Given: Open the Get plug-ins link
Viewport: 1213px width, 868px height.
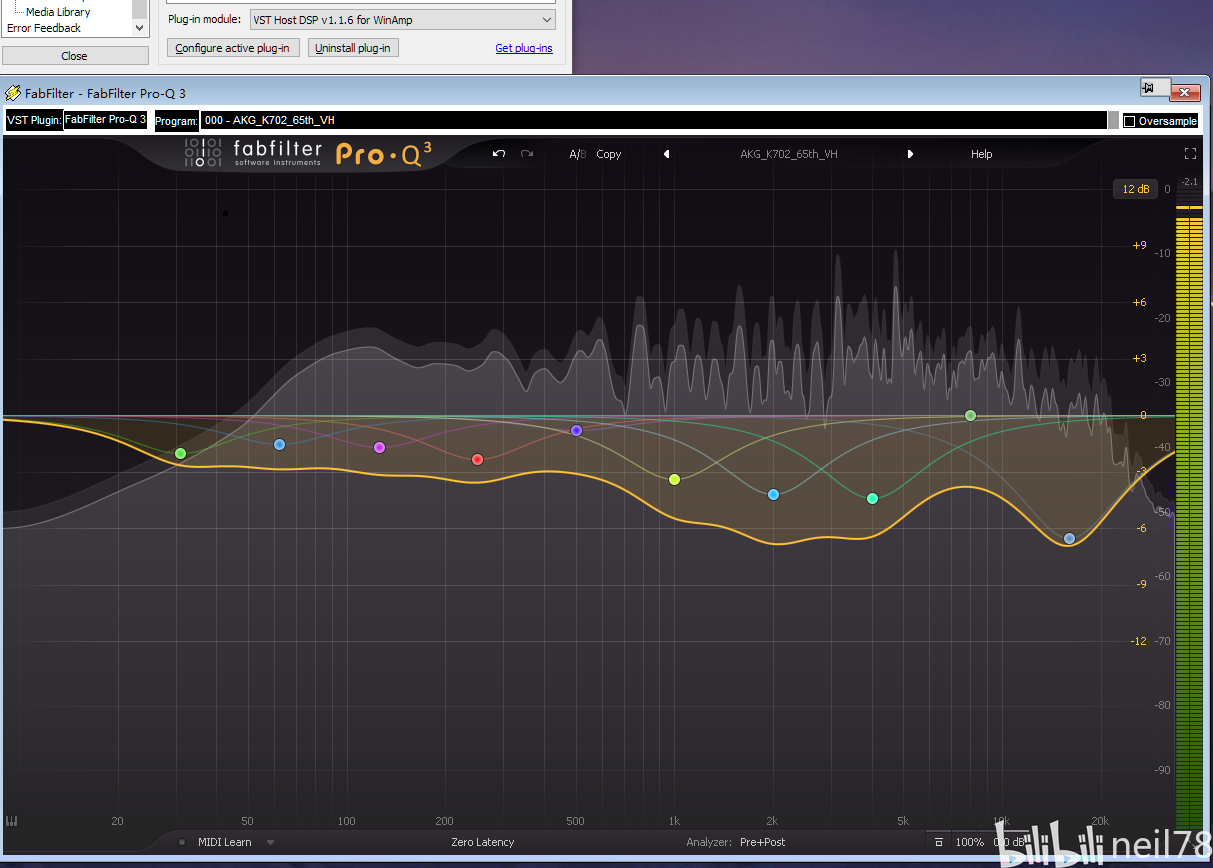Looking at the screenshot, I should click(524, 48).
